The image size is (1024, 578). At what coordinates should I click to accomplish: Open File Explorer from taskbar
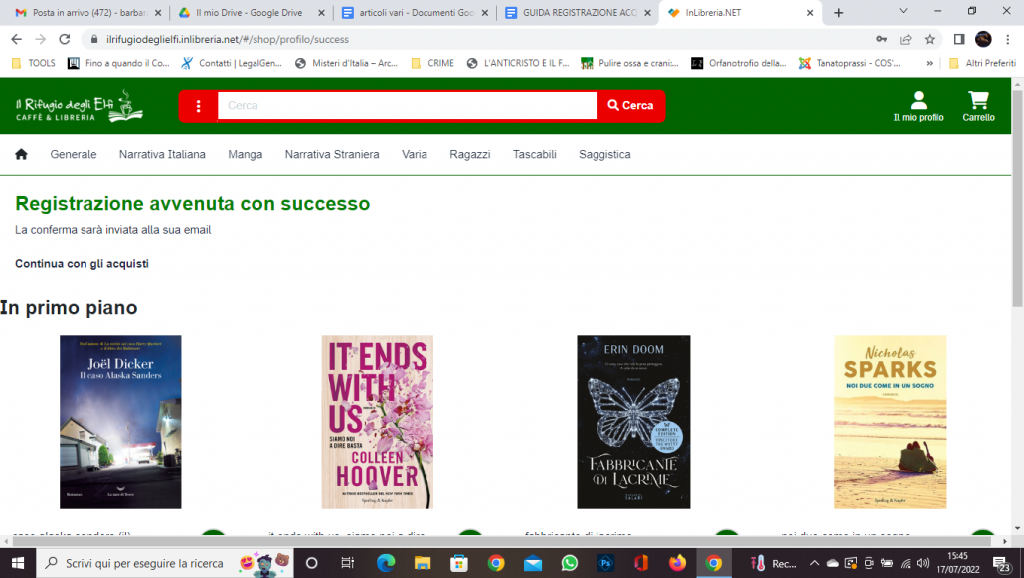click(x=422, y=563)
